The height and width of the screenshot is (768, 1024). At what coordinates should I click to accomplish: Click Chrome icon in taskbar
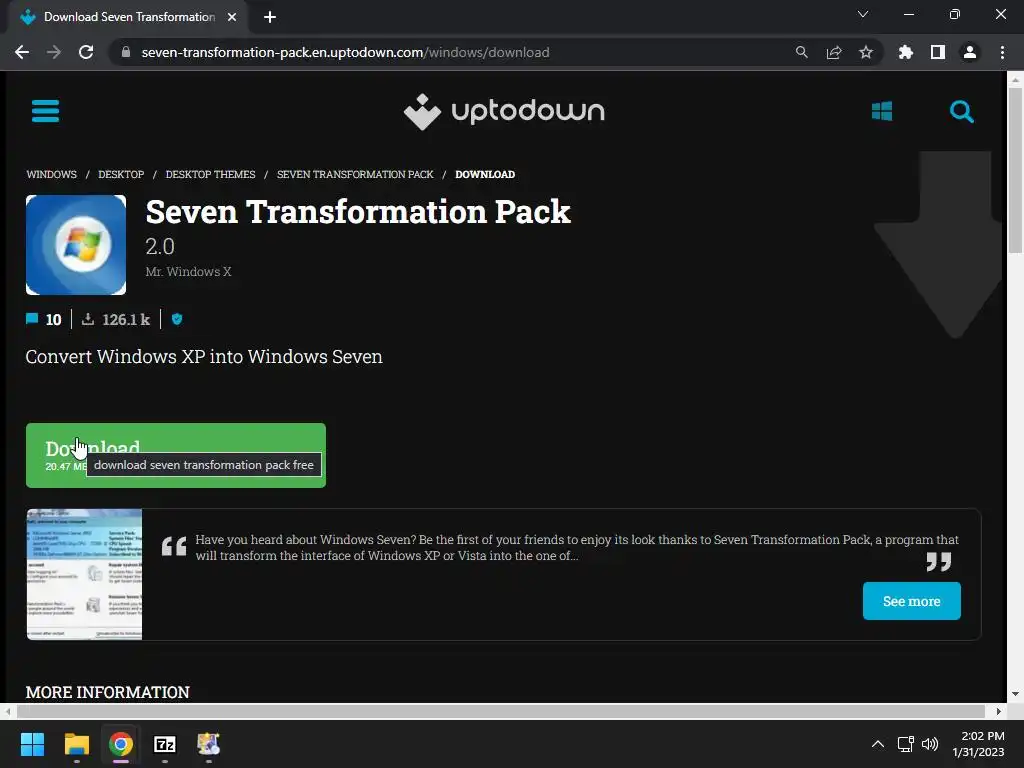121,744
